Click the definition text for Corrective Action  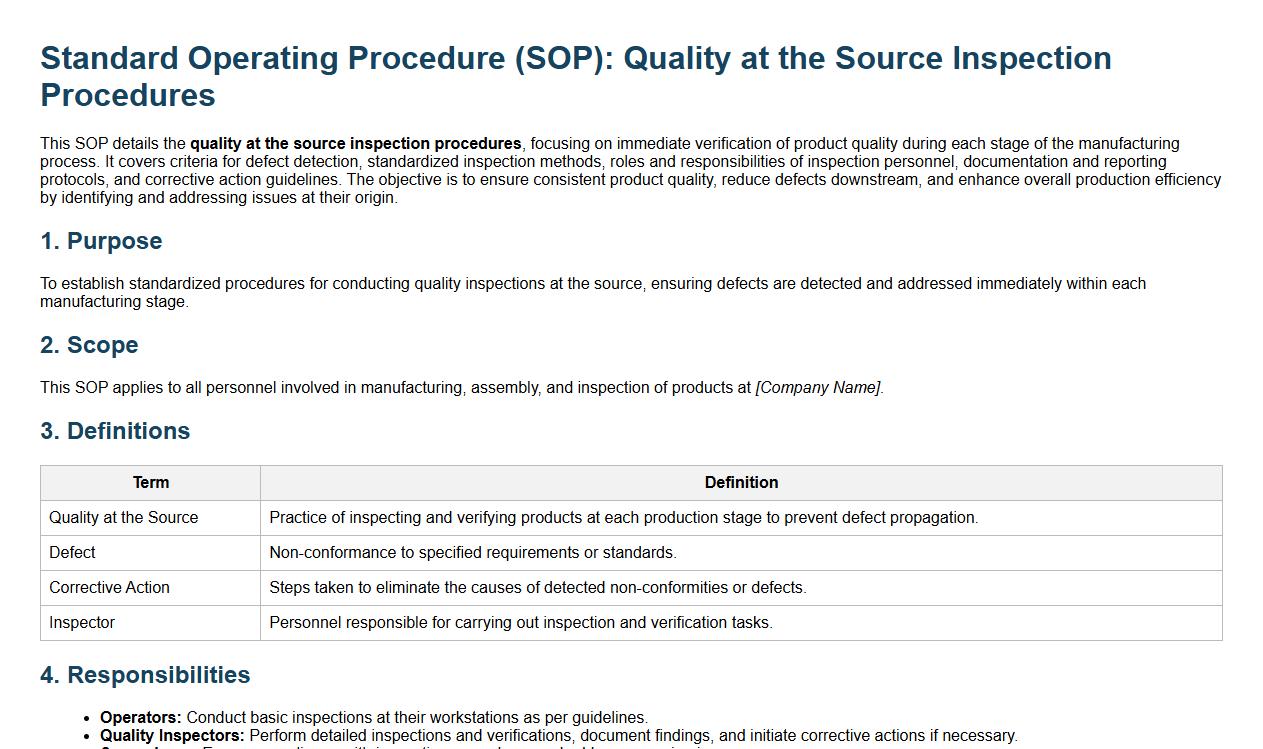click(537, 588)
